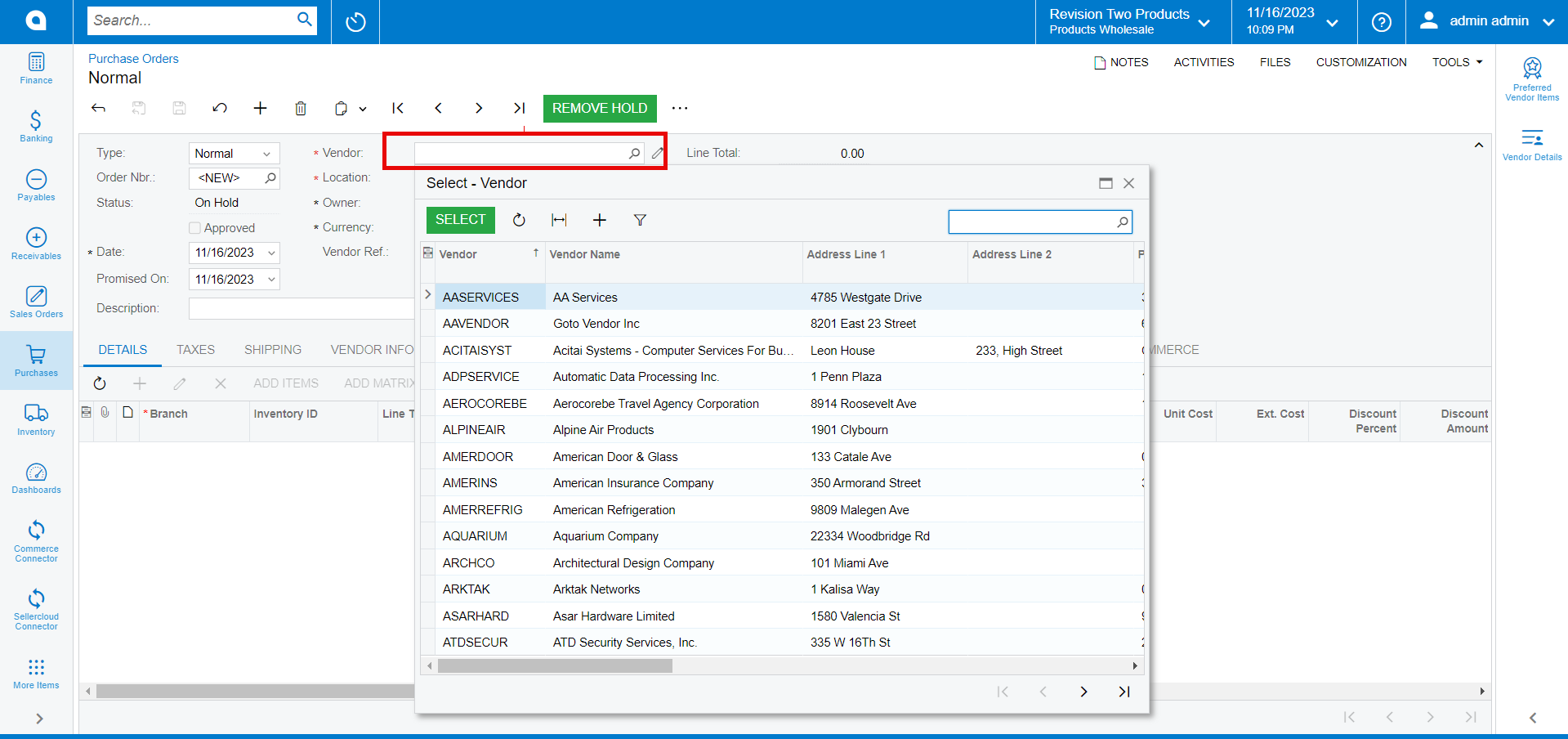Click the Add New Record plus icon
Image resolution: width=1568 pixels, height=739 pixels.
pos(260,108)
